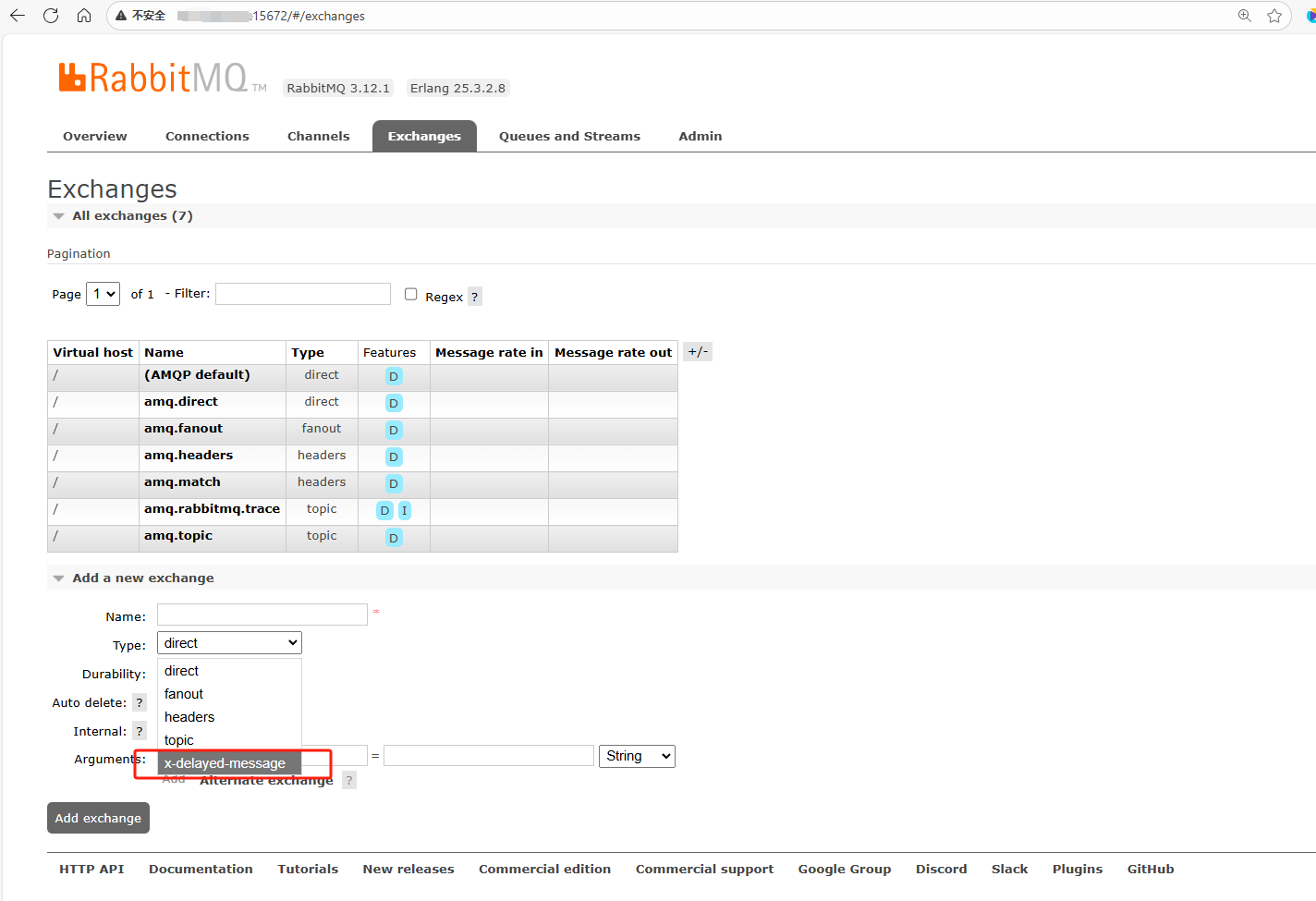
Task: Click the browser home icon
Action: tap(84, 16)
